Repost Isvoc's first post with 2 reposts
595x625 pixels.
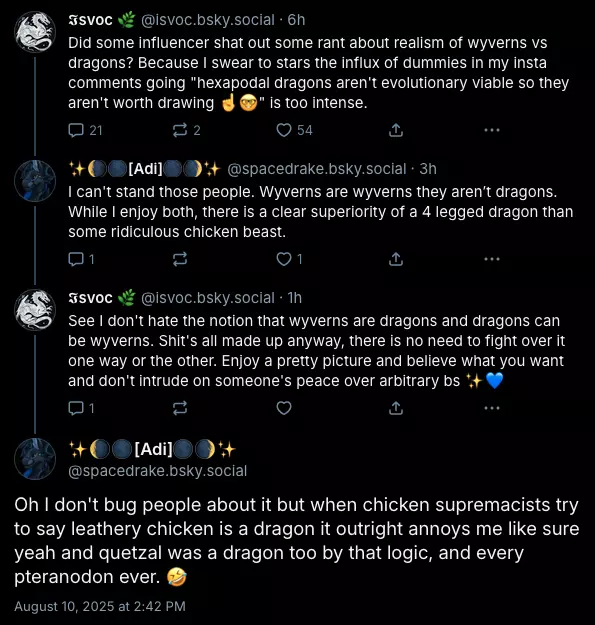(186, 130)
